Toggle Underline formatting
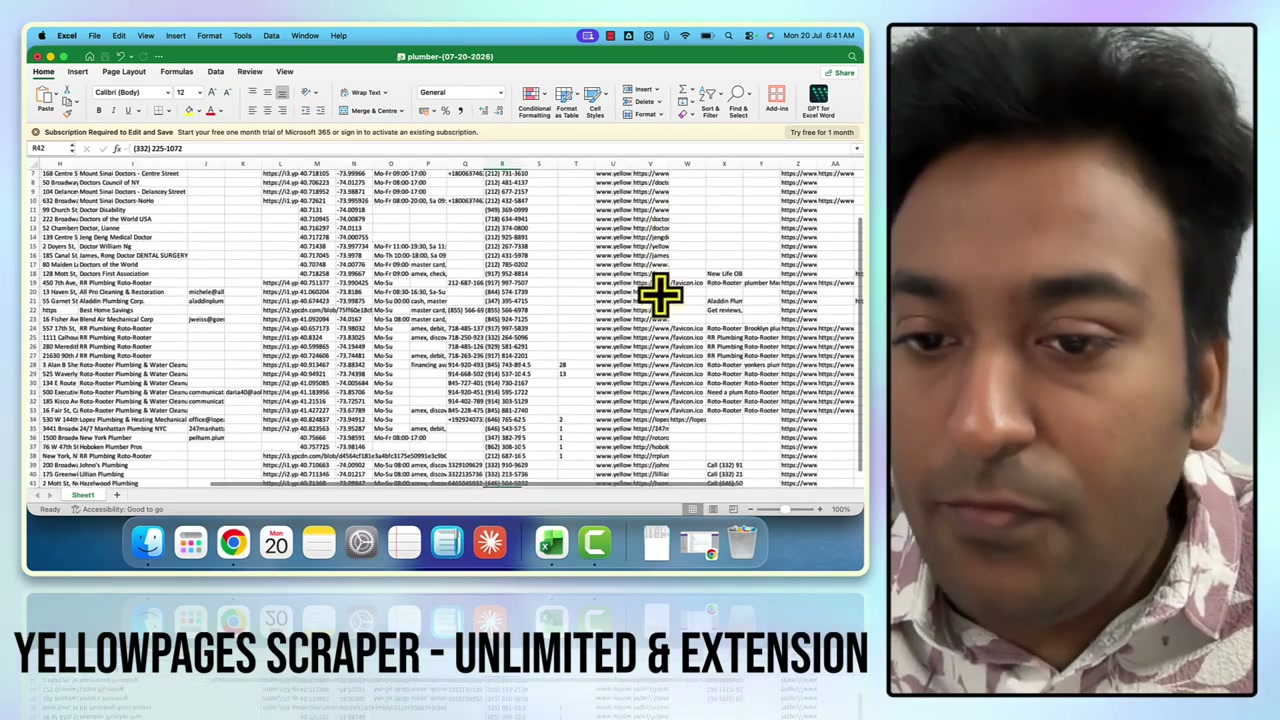The height and width of the screenshot is (720, 1280). tap(127, 110)
